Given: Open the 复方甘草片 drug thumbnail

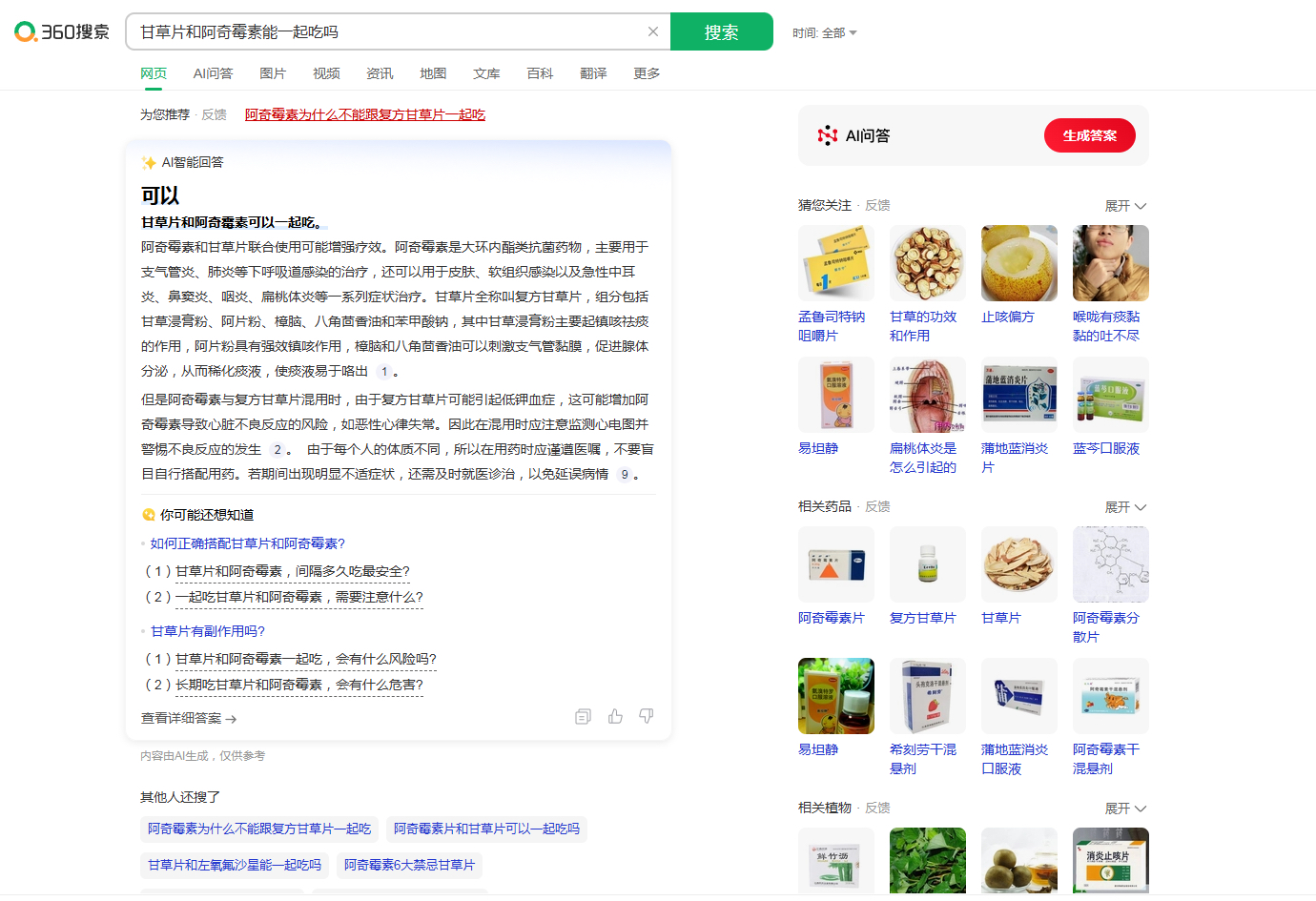Looking at the screenshot, I should pos(928,564).
